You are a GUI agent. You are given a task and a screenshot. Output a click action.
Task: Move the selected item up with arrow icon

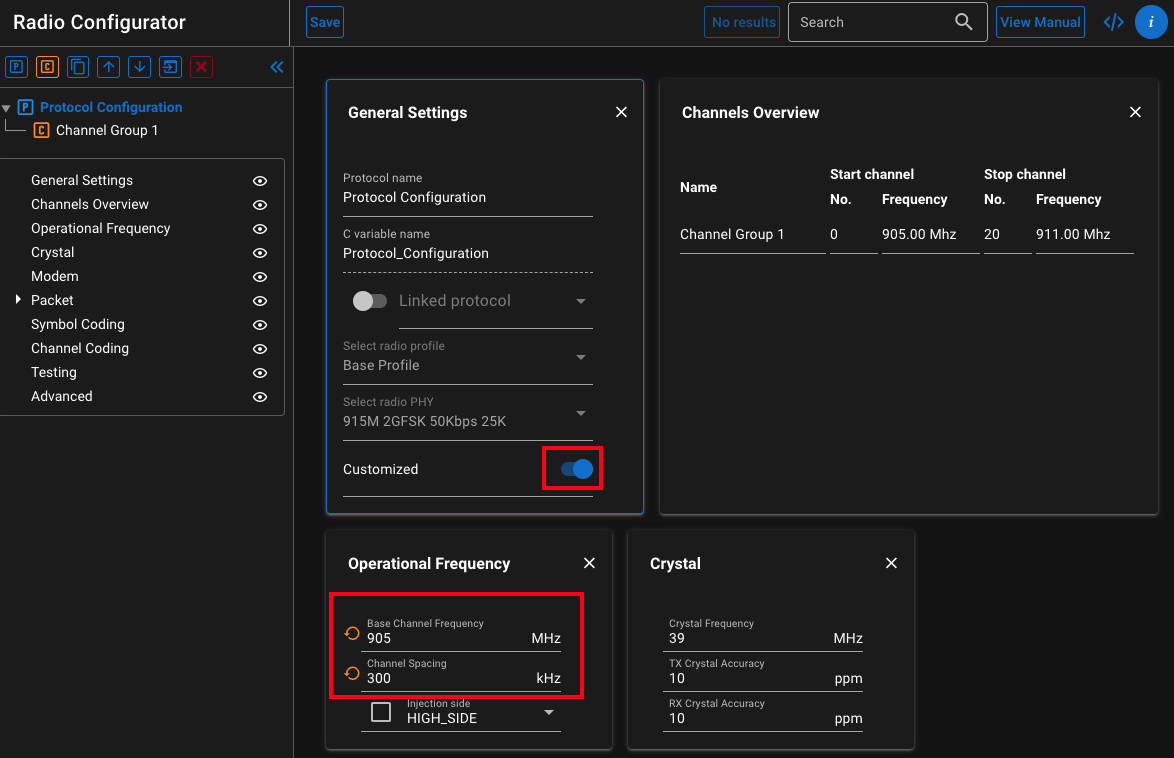click(x=109, y=67)
